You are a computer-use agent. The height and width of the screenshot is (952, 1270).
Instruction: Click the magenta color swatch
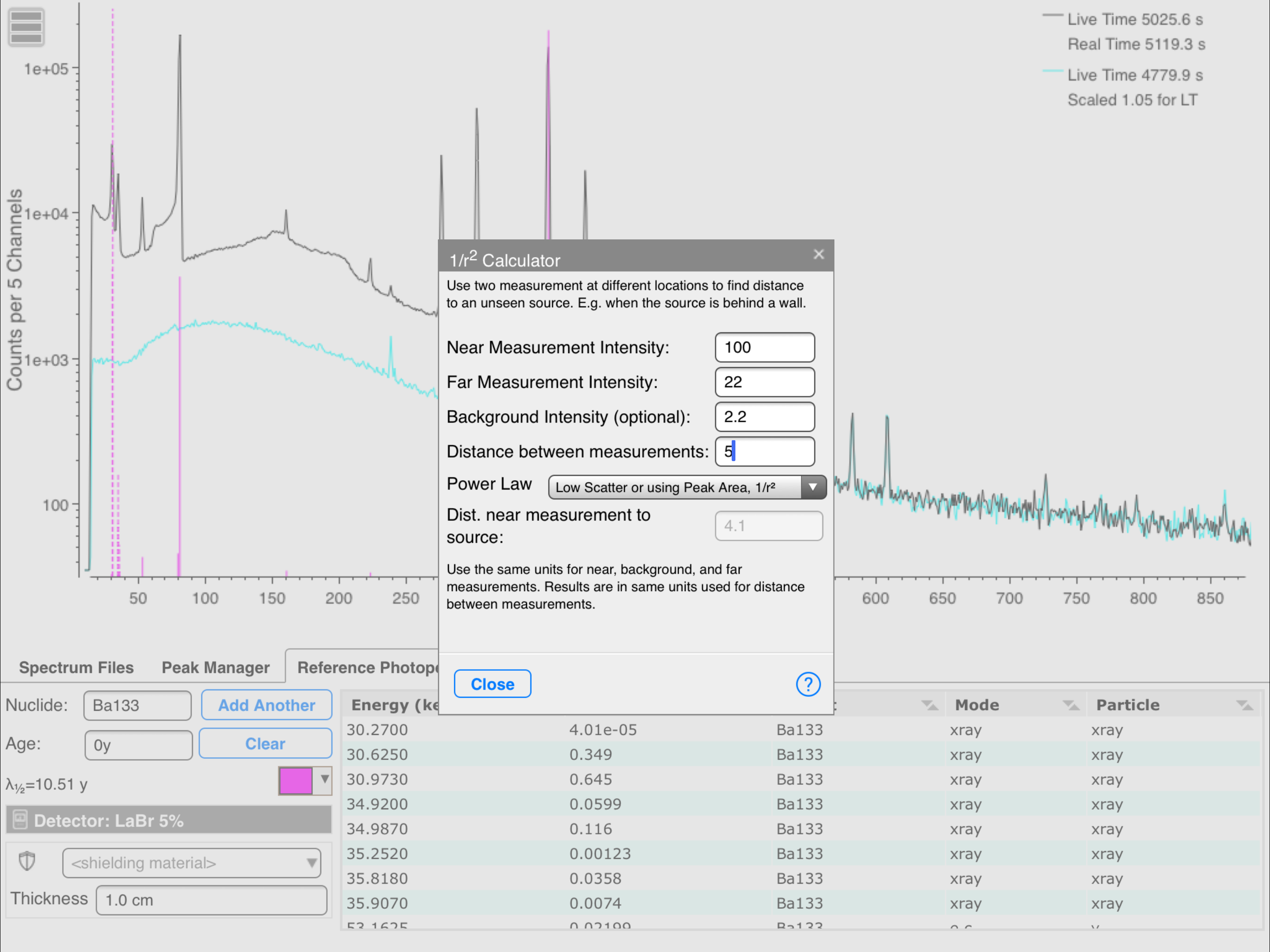[296, 781]
